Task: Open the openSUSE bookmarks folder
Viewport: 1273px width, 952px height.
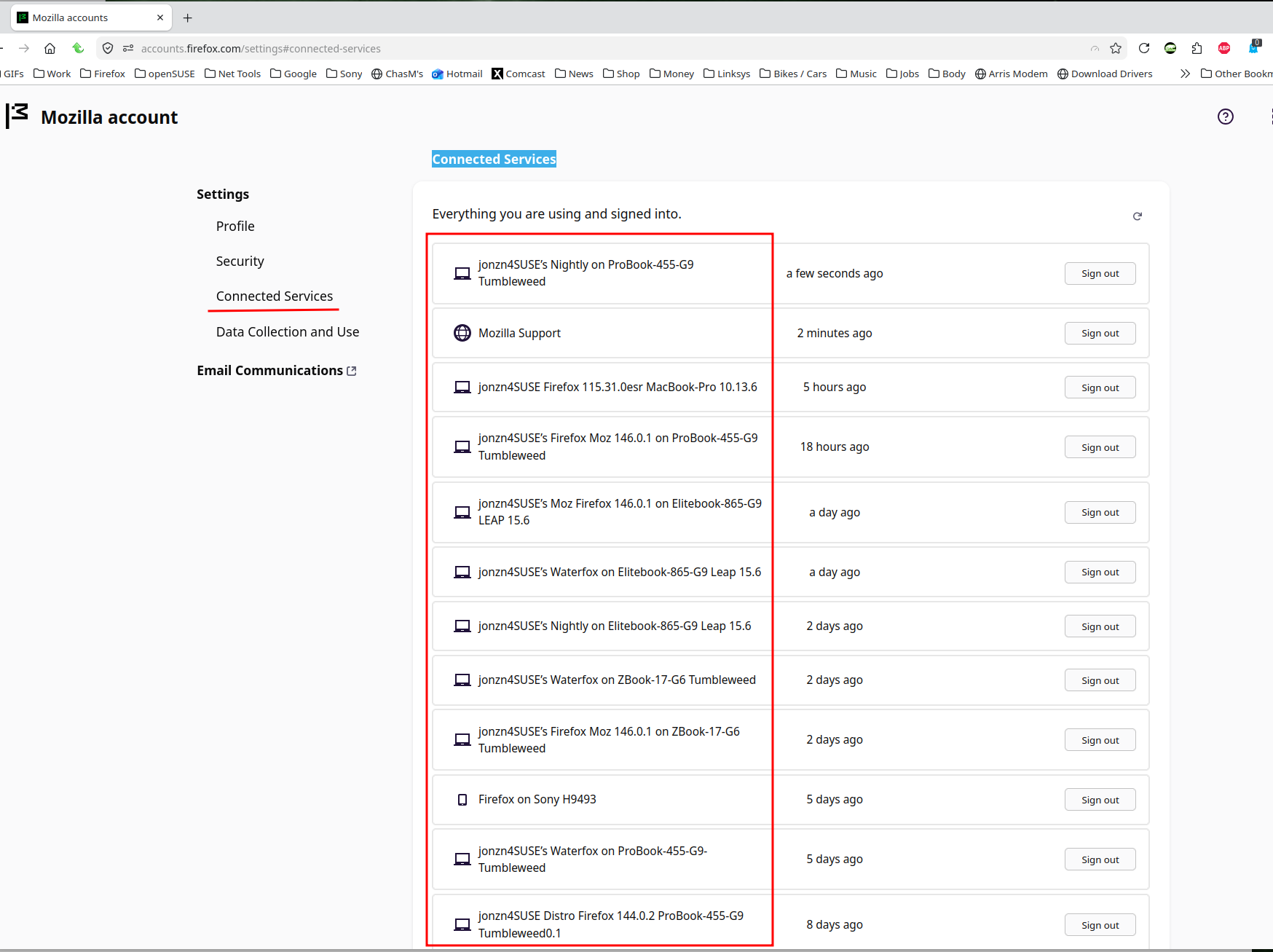Action: pos(165,74)
